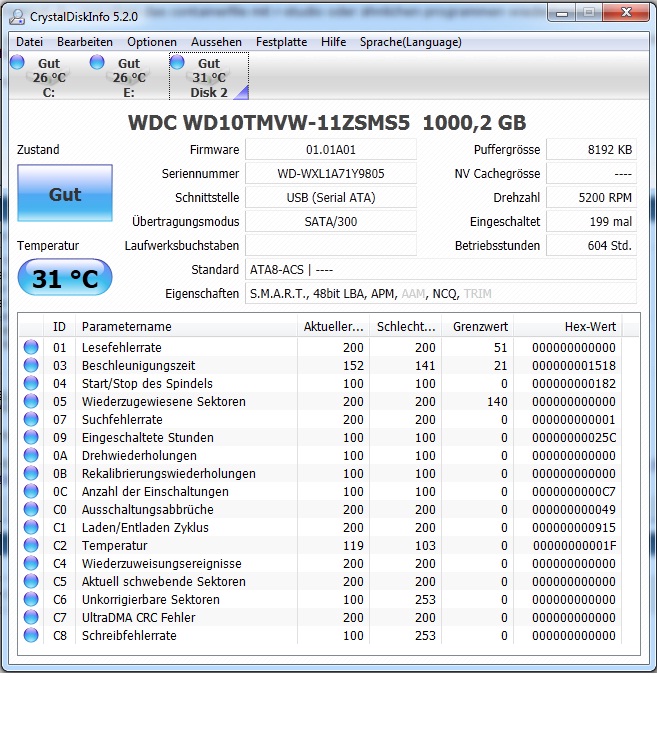Click status orb of Ausschaltungsabbrüche row
This screenshot has width=657, height=755.
(31, 509)
